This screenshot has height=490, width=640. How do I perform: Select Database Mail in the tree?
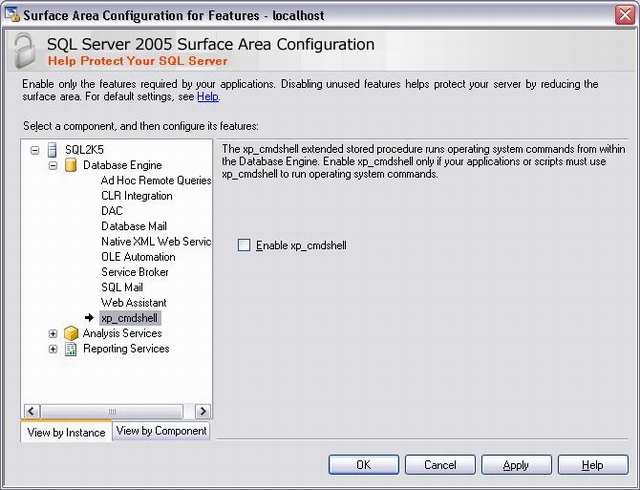[x=134, y=226]
